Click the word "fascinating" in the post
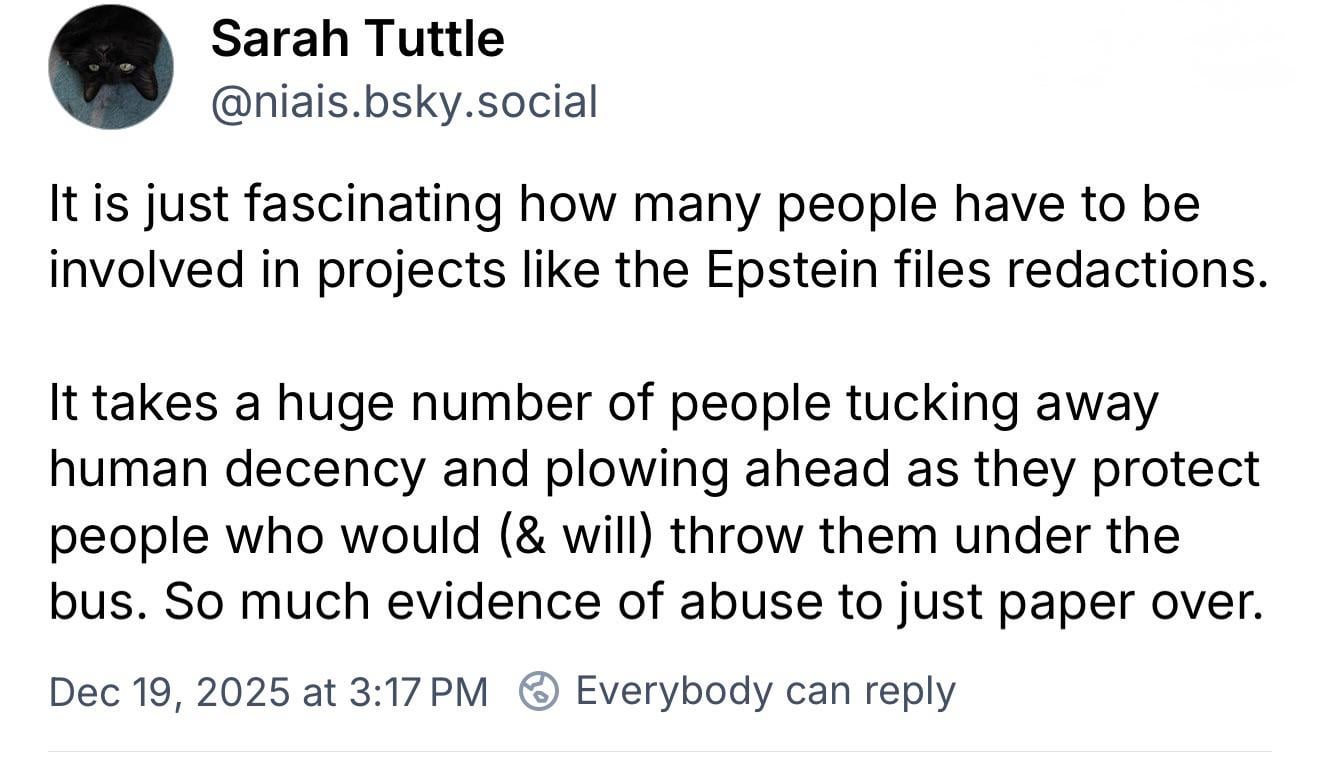1320x771 pixels. (x=374, y=205)
